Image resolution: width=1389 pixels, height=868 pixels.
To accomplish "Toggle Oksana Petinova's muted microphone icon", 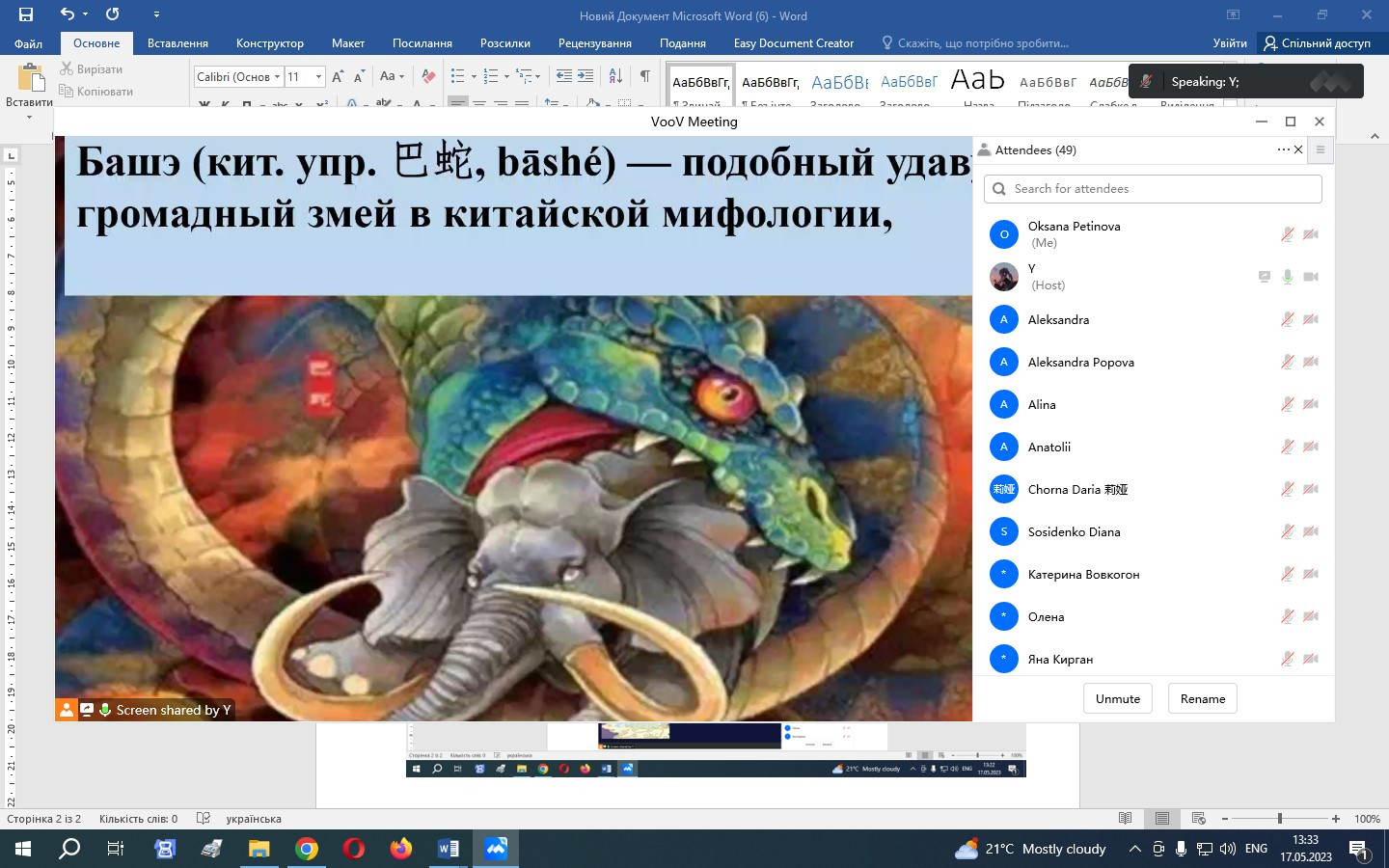I will [x=1287, y=234].
